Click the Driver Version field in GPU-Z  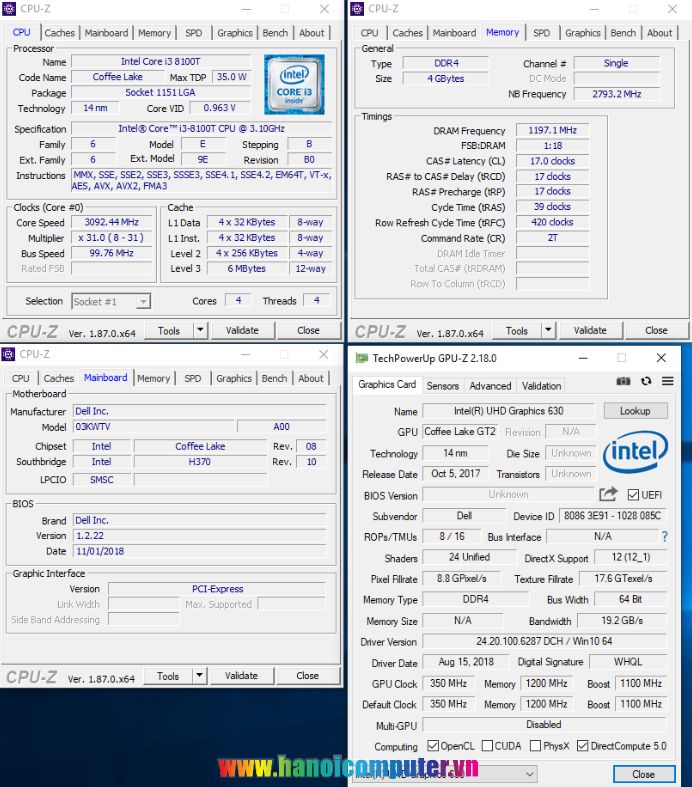tap(544, 641)
